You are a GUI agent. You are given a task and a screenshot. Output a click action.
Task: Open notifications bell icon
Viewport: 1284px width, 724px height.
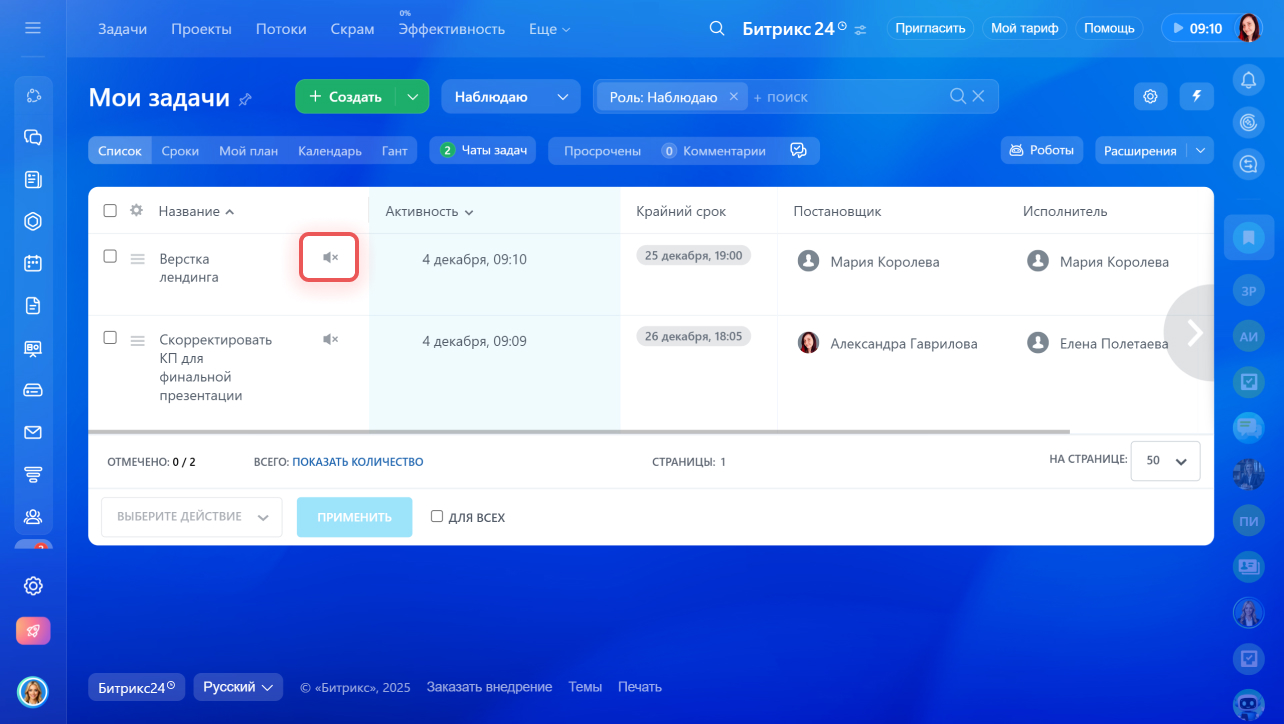click(x=1248, y=79)
